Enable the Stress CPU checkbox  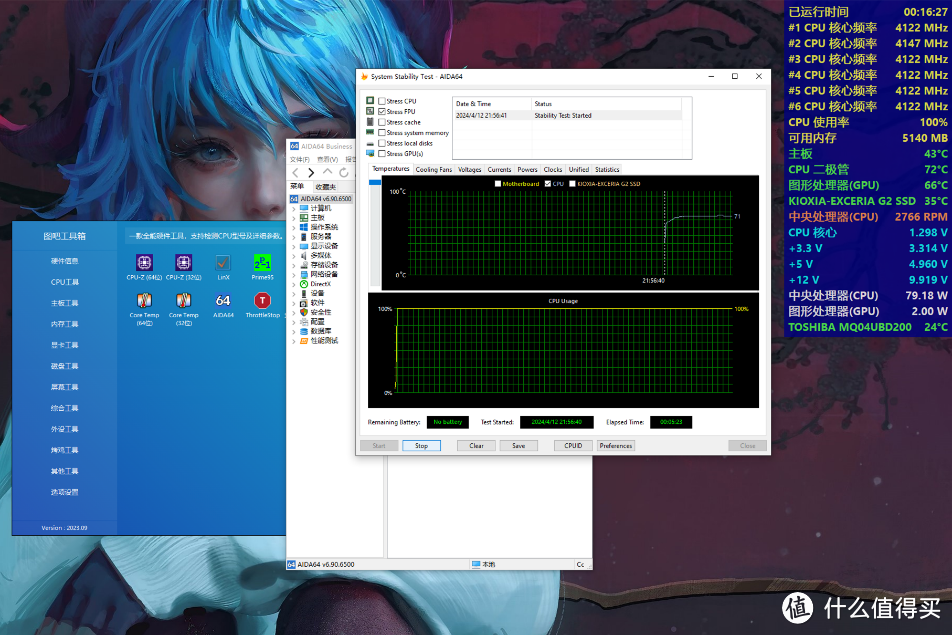click(x=382, y=101)
